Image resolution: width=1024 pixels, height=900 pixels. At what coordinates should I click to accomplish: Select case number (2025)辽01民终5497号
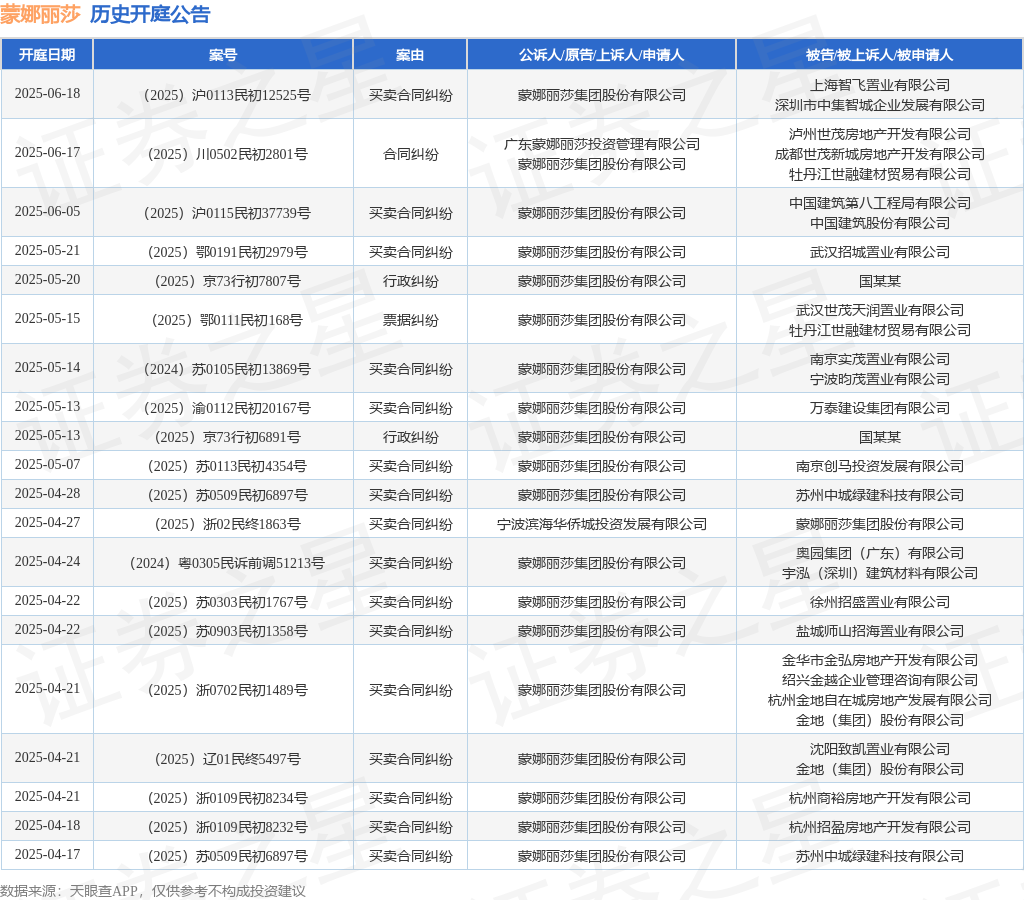(227, 759)
